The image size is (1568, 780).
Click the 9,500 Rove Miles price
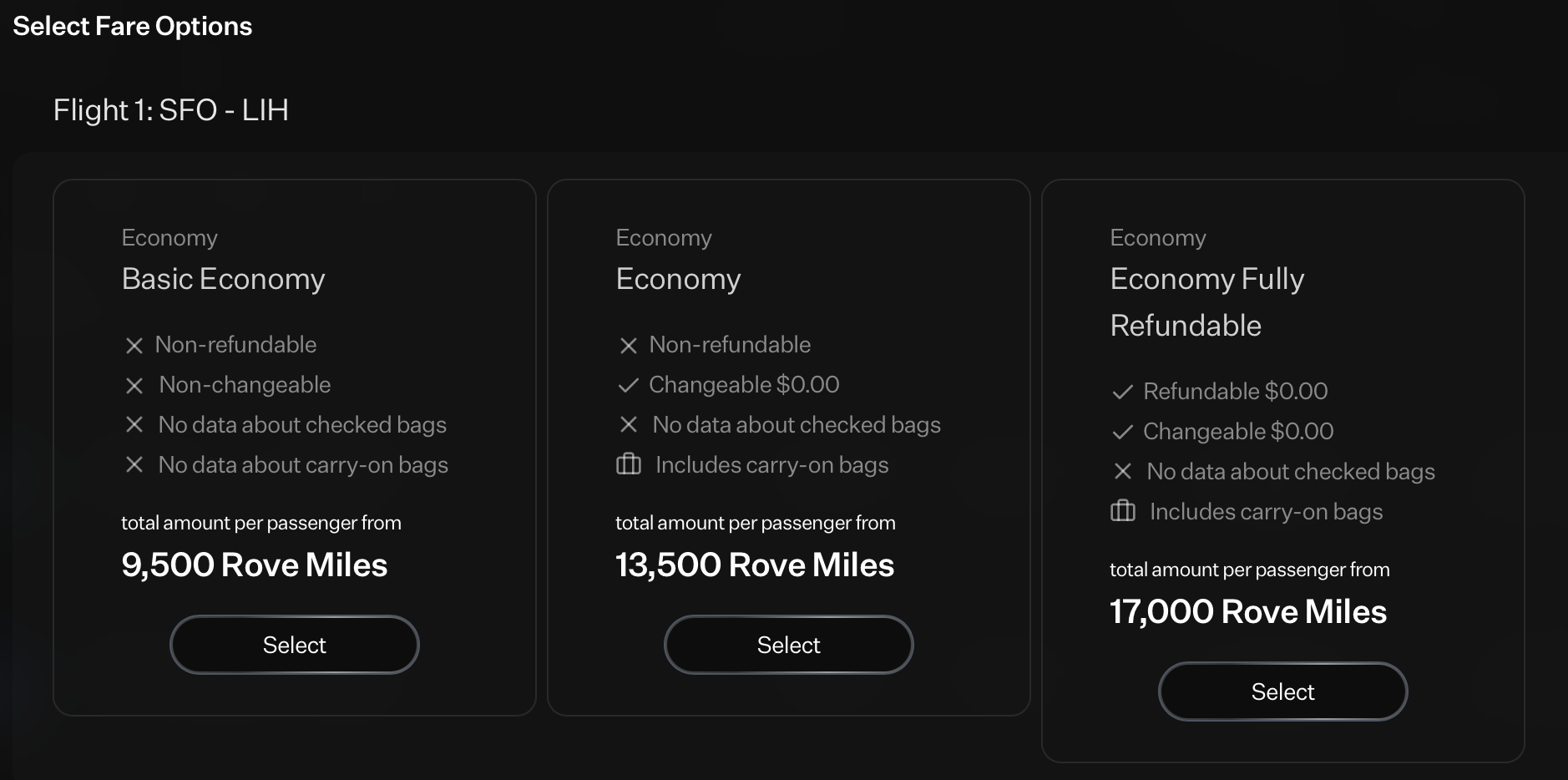[255, 565]
